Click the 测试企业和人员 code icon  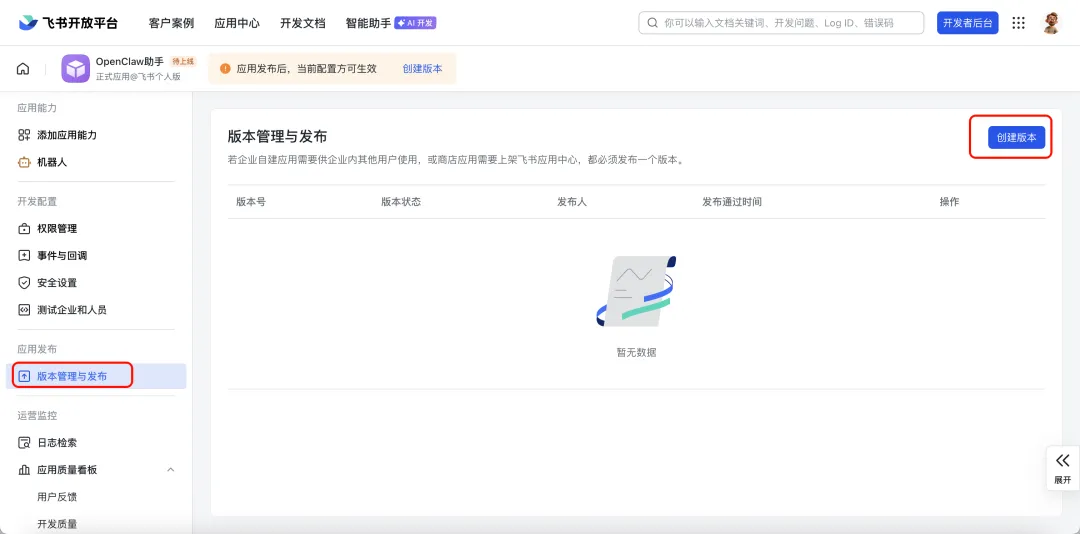[24, 310]
